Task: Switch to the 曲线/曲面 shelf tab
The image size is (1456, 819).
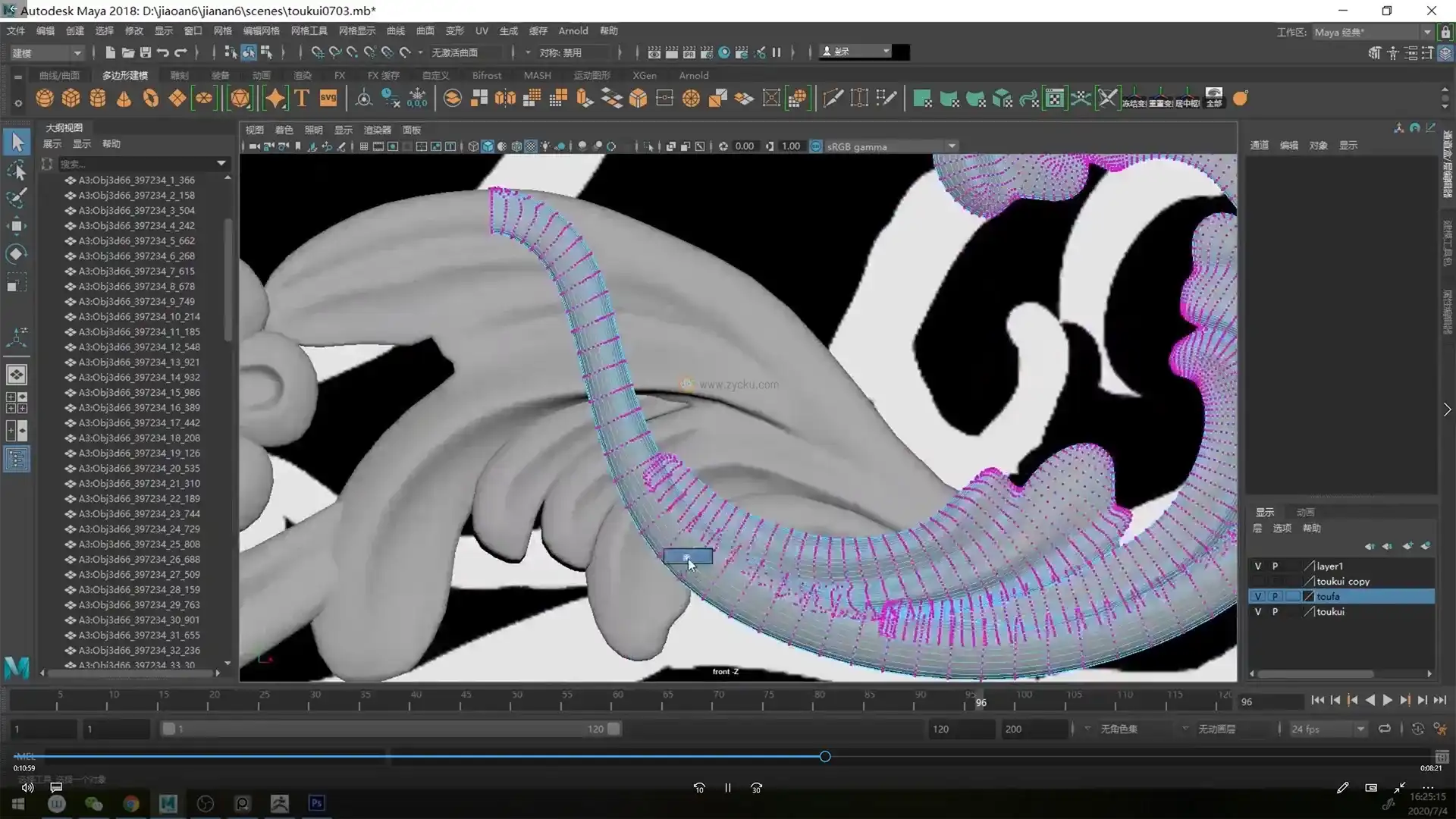Action: point(59,75)
